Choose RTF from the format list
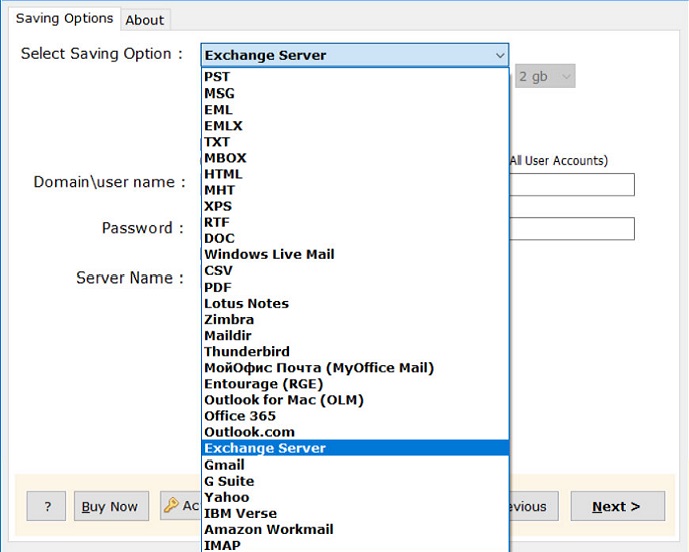This screenshot has width=689, height=552. (x=355, y=222)
